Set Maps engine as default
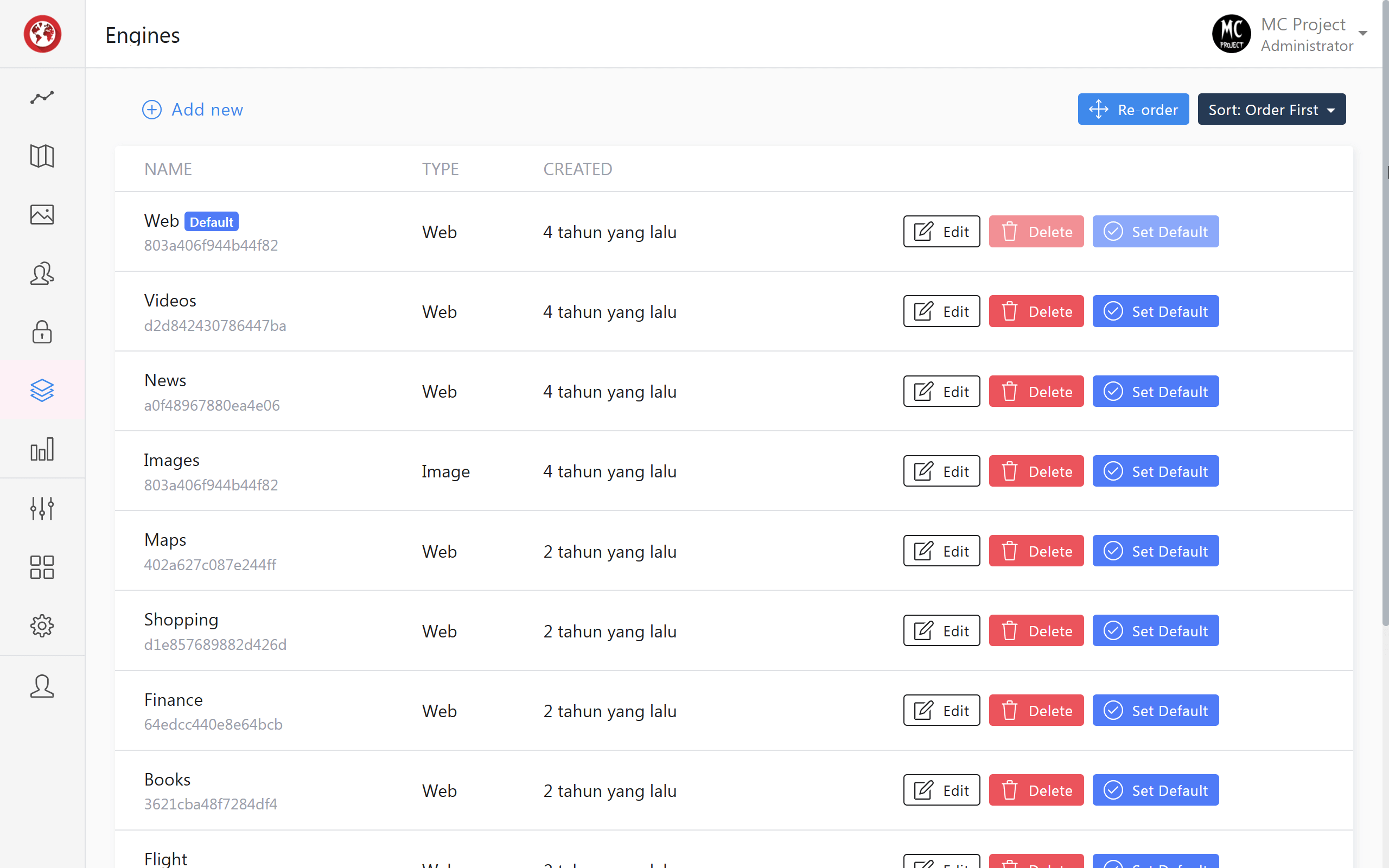 (x=1155, y=551)
